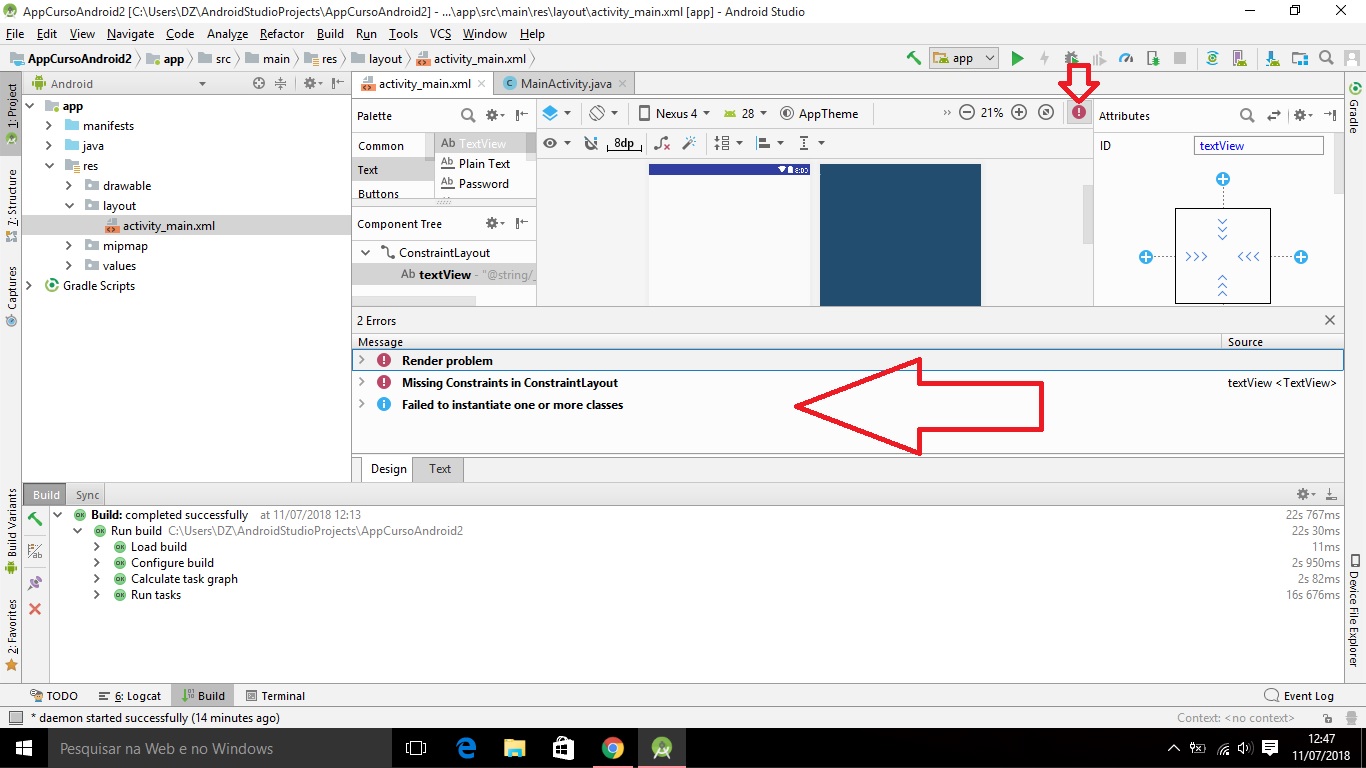Image resolution: width=1366 pixels, height=768 pixels.
Task: Open the app run configuration dropdown
Action: tap(963, 58)
